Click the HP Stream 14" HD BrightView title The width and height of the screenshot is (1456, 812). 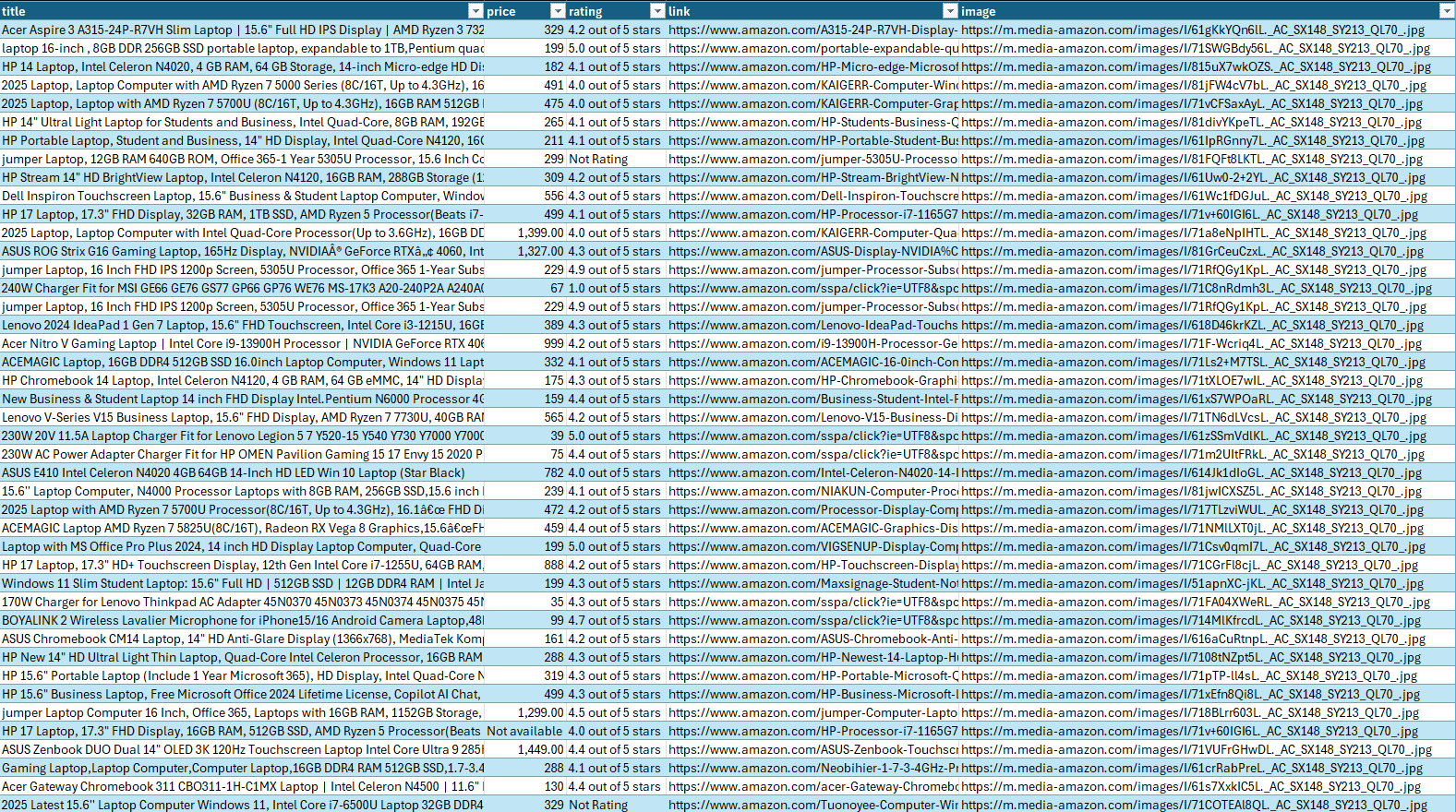click(242, 177)
